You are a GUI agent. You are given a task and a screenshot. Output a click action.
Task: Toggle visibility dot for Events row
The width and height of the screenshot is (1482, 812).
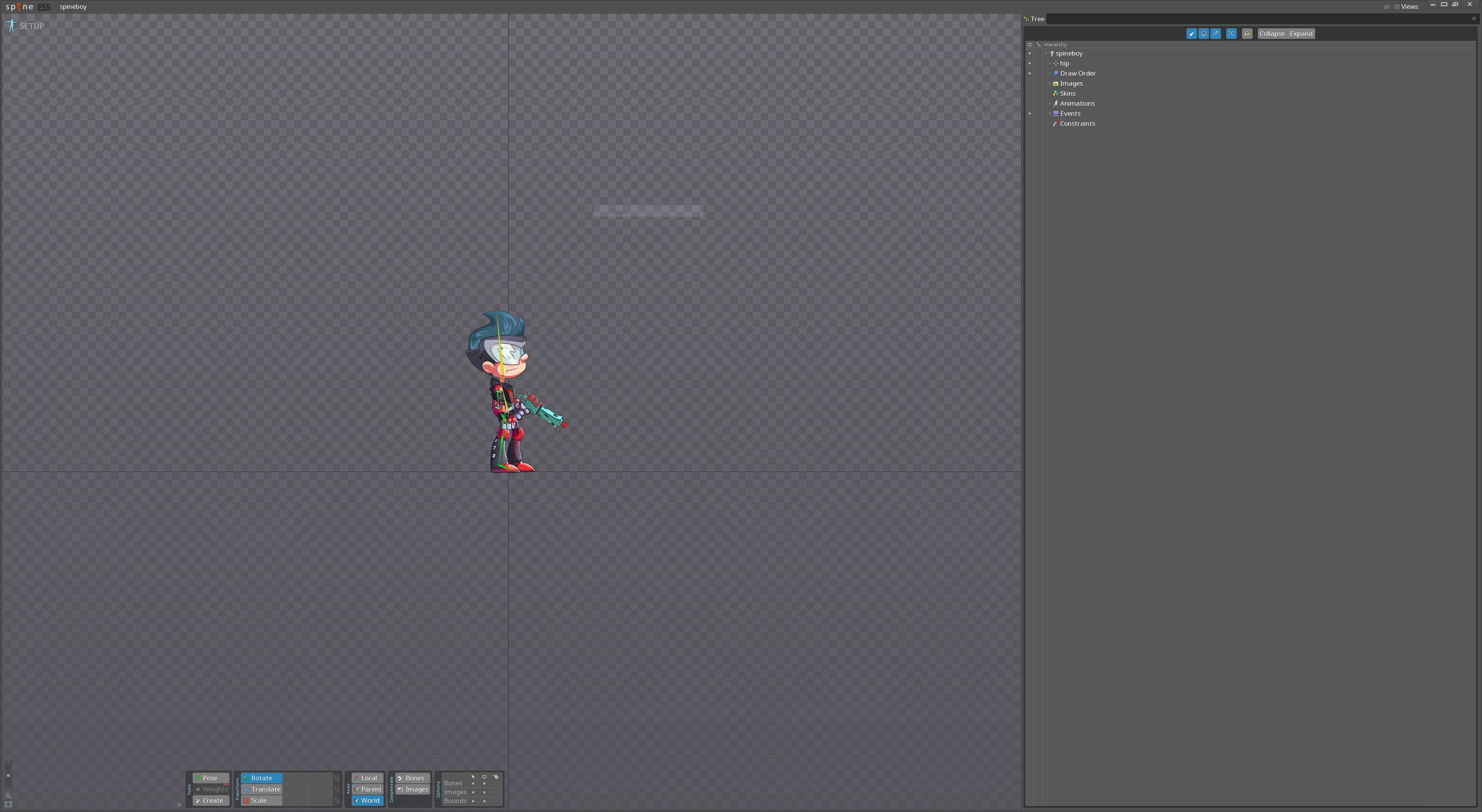pyautogui.click(x=1030, y=113)
